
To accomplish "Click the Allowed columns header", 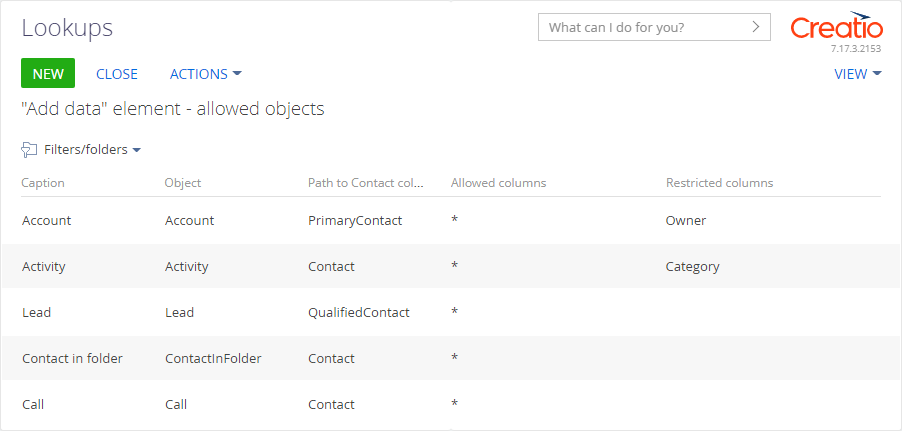I will coord(499,183).
